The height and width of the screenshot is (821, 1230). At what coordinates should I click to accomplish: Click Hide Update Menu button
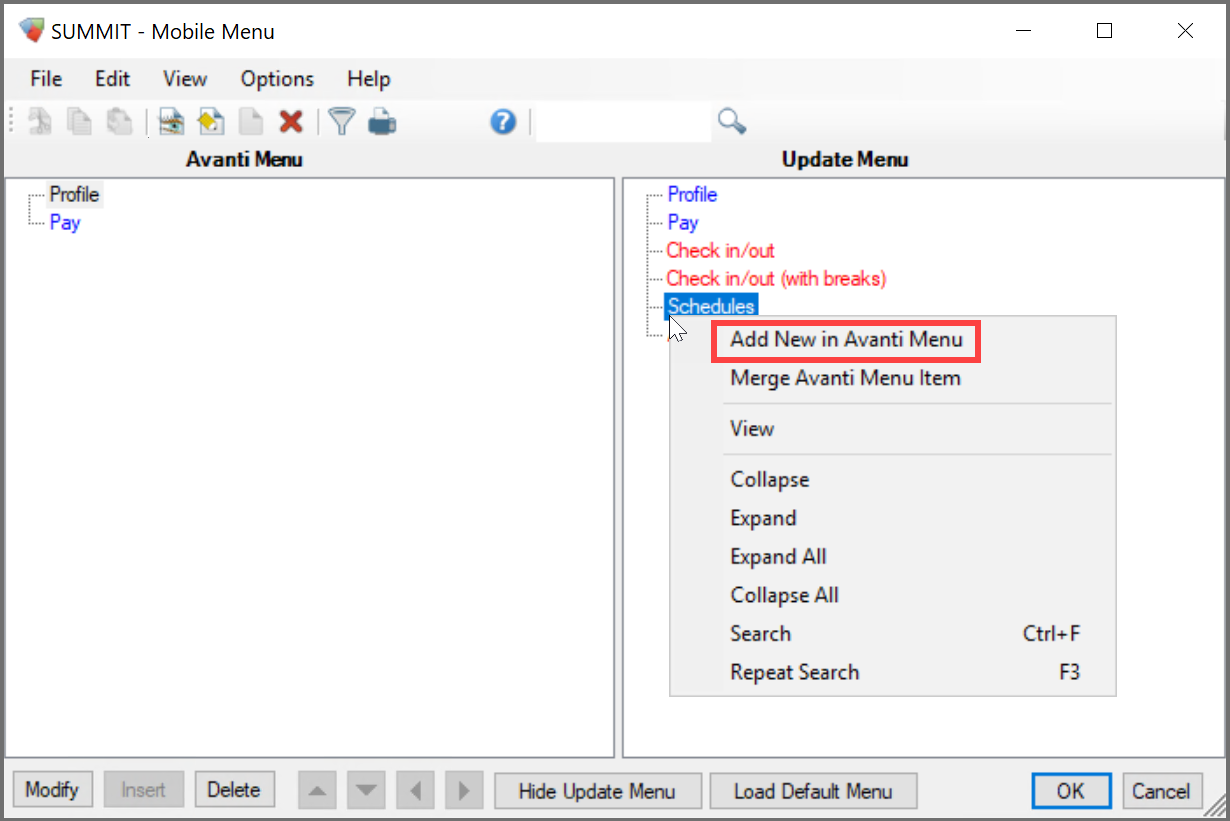click(x=597, y=791)
